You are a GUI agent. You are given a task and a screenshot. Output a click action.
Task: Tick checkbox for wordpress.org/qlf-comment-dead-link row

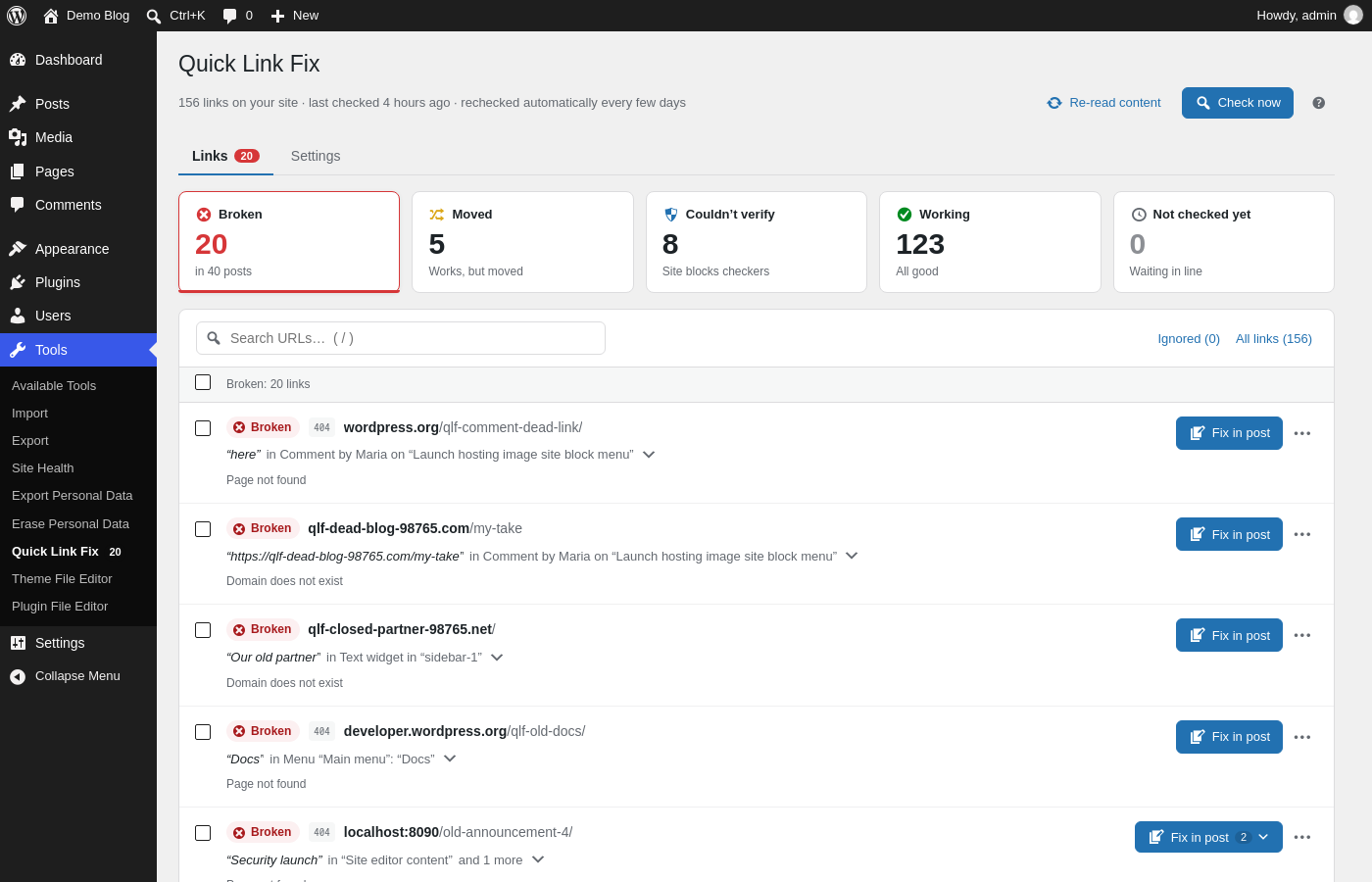click(203, 428)
